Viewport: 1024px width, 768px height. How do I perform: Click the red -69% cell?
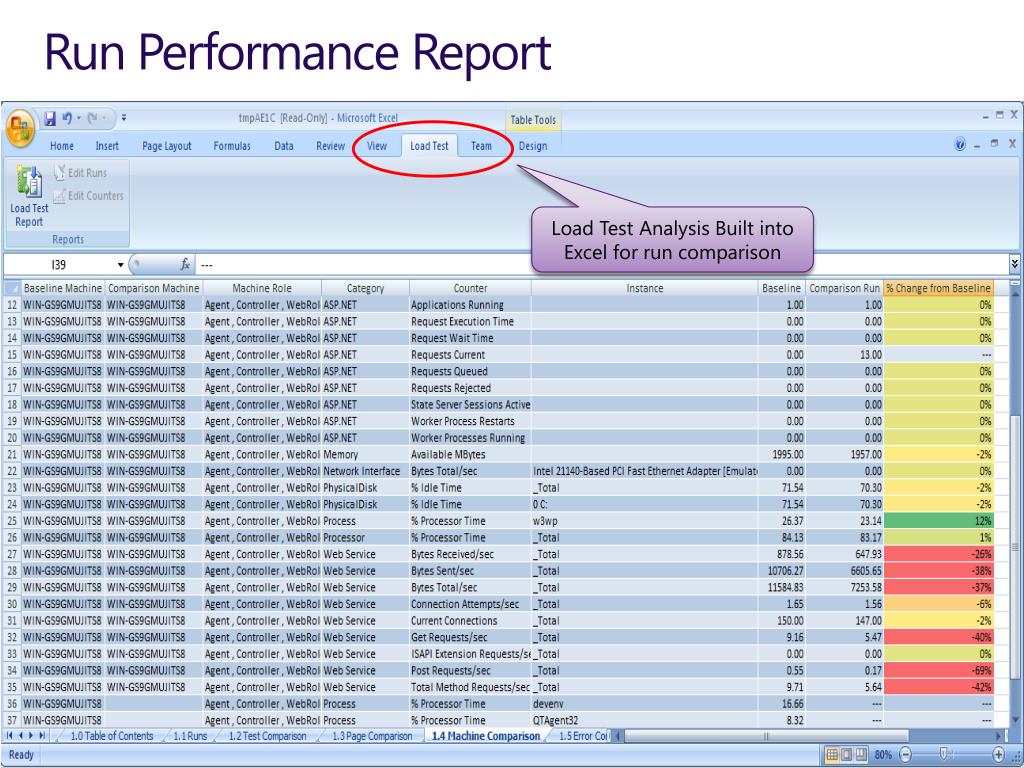[x=938, y=670]
